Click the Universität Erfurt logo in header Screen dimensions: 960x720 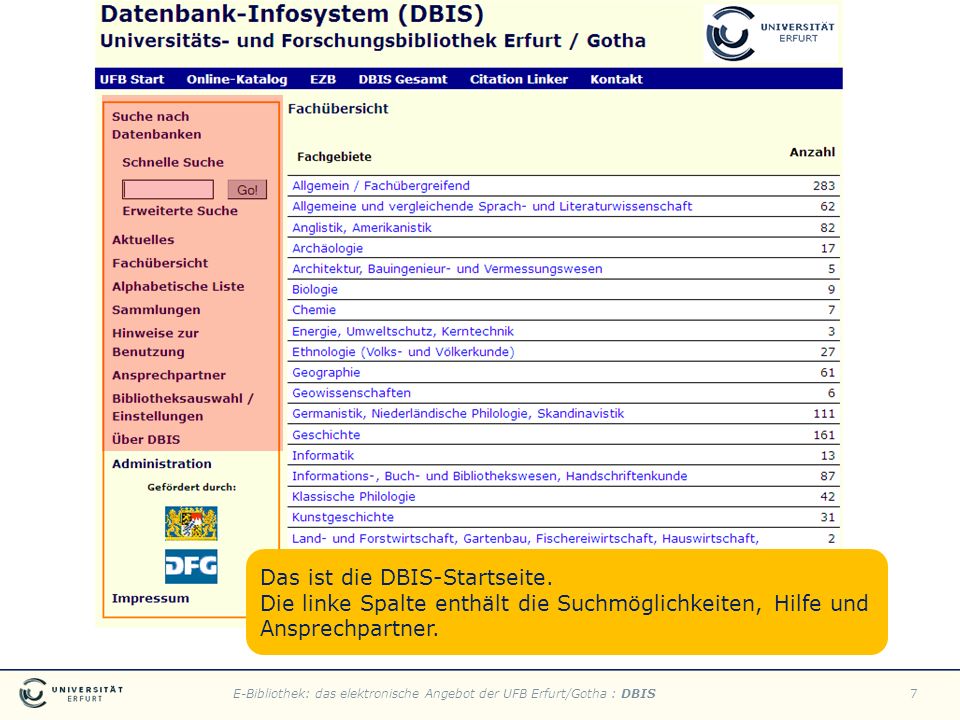pos(771,33)
